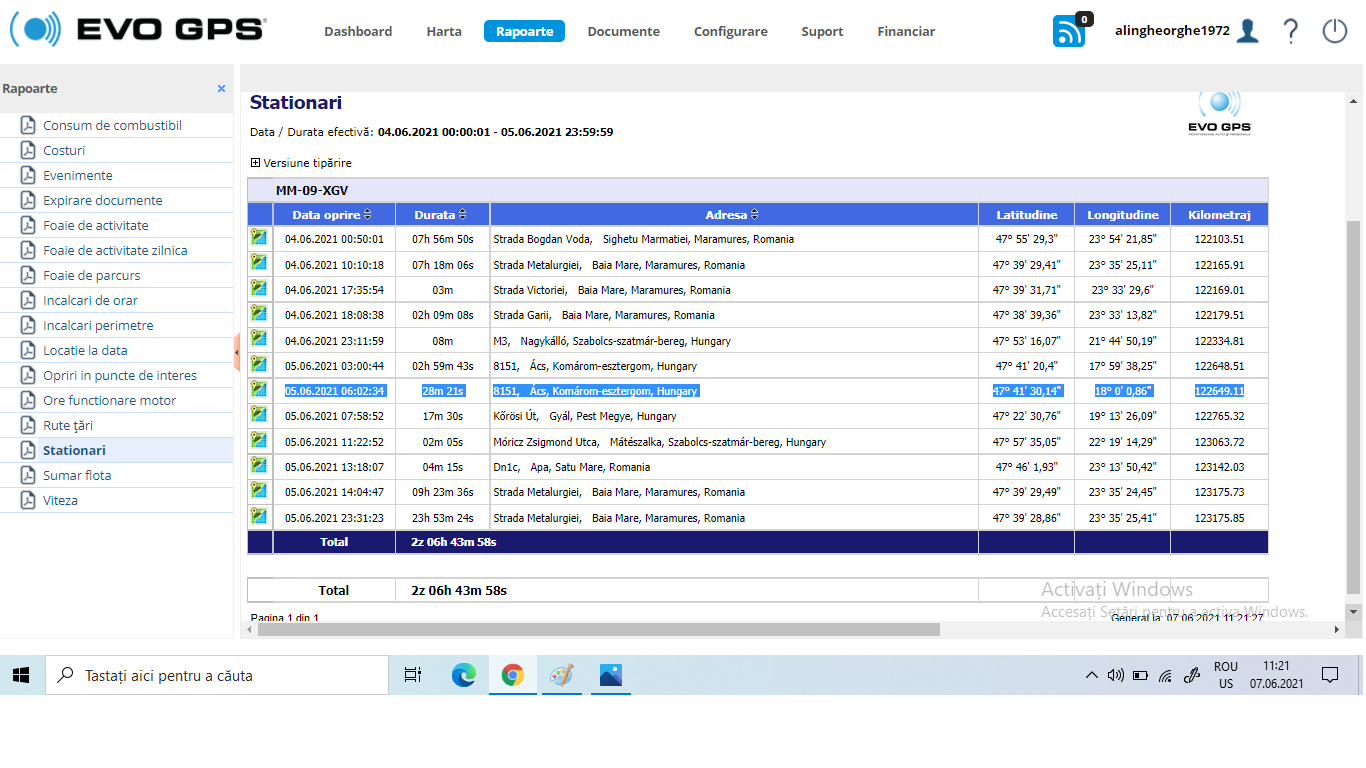The image size is (1366, 768).
Task: Open the user profile icon for alingheorghe1972
Action: [1247, 31]
